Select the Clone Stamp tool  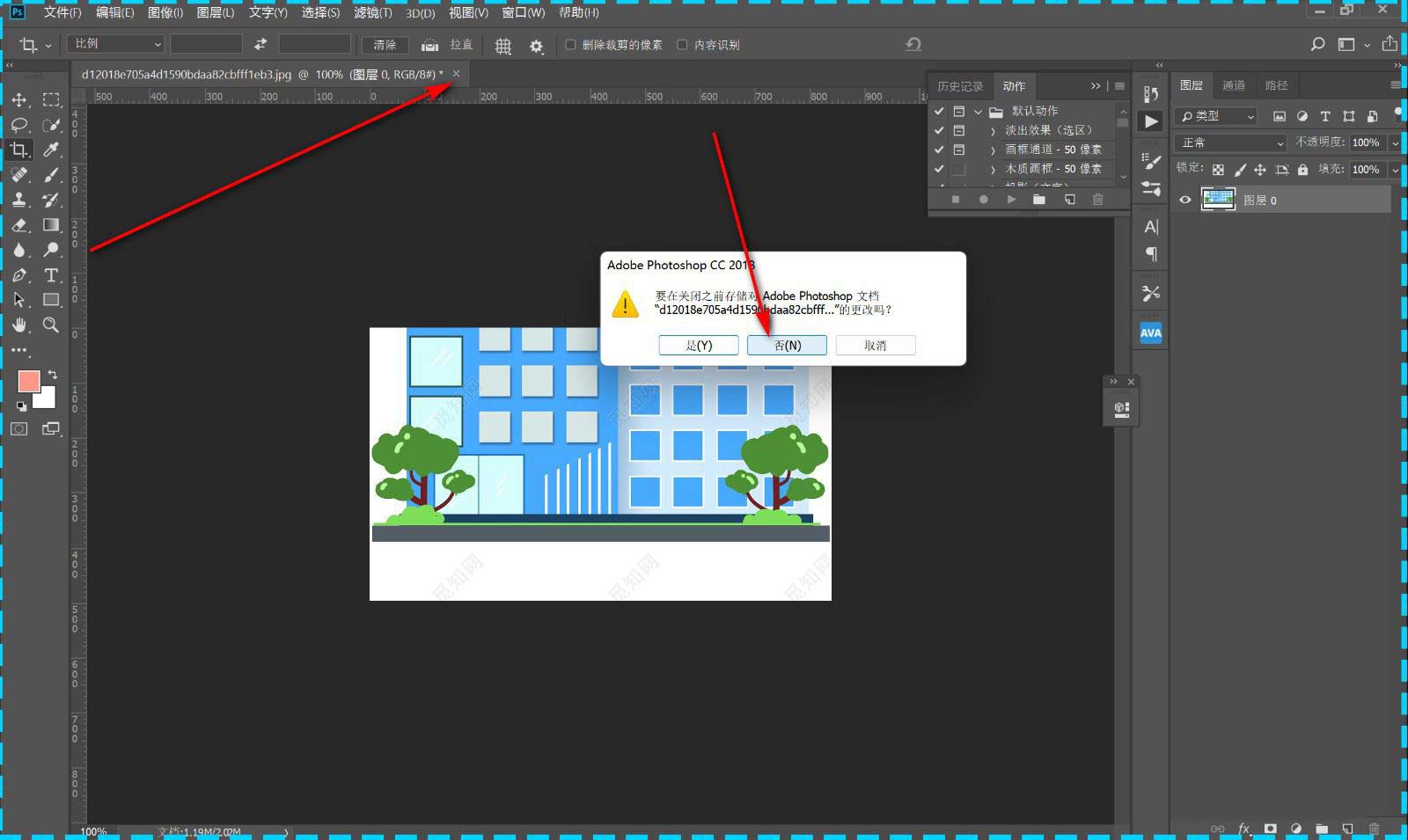pyautogui.click(x=19, y=200)
